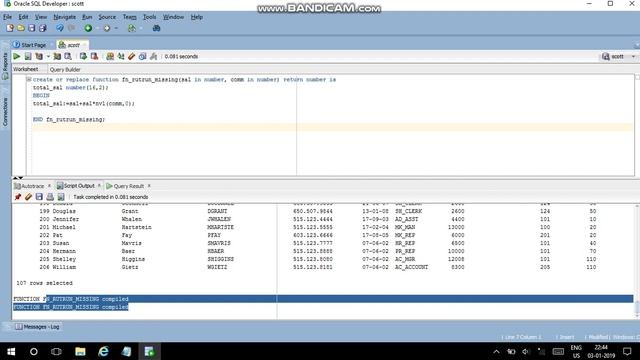Open the Autotrace output tab
This screenshot has width=640, height=360.
(29, 186)
